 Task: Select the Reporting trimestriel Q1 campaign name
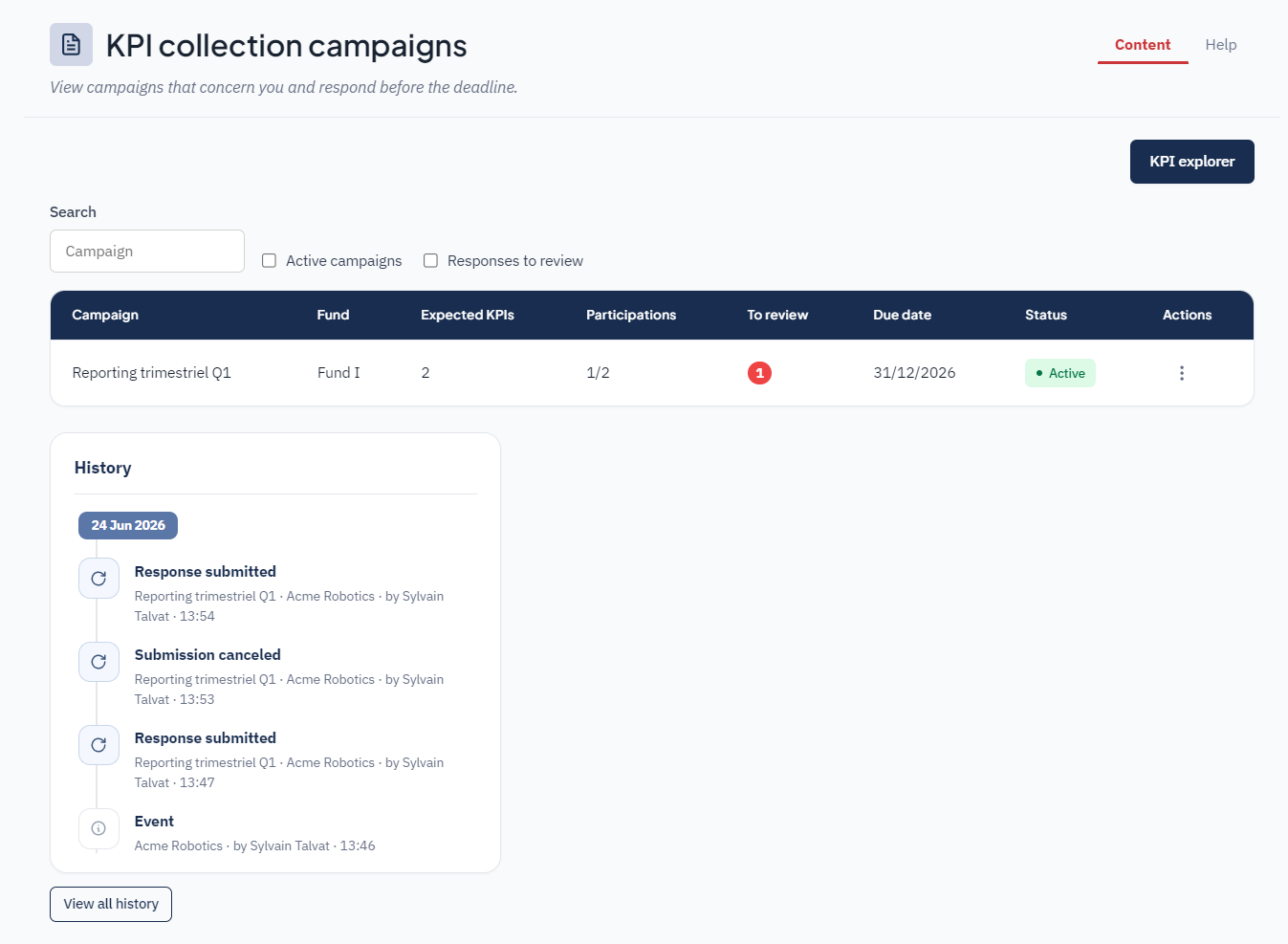coord(151,373)
